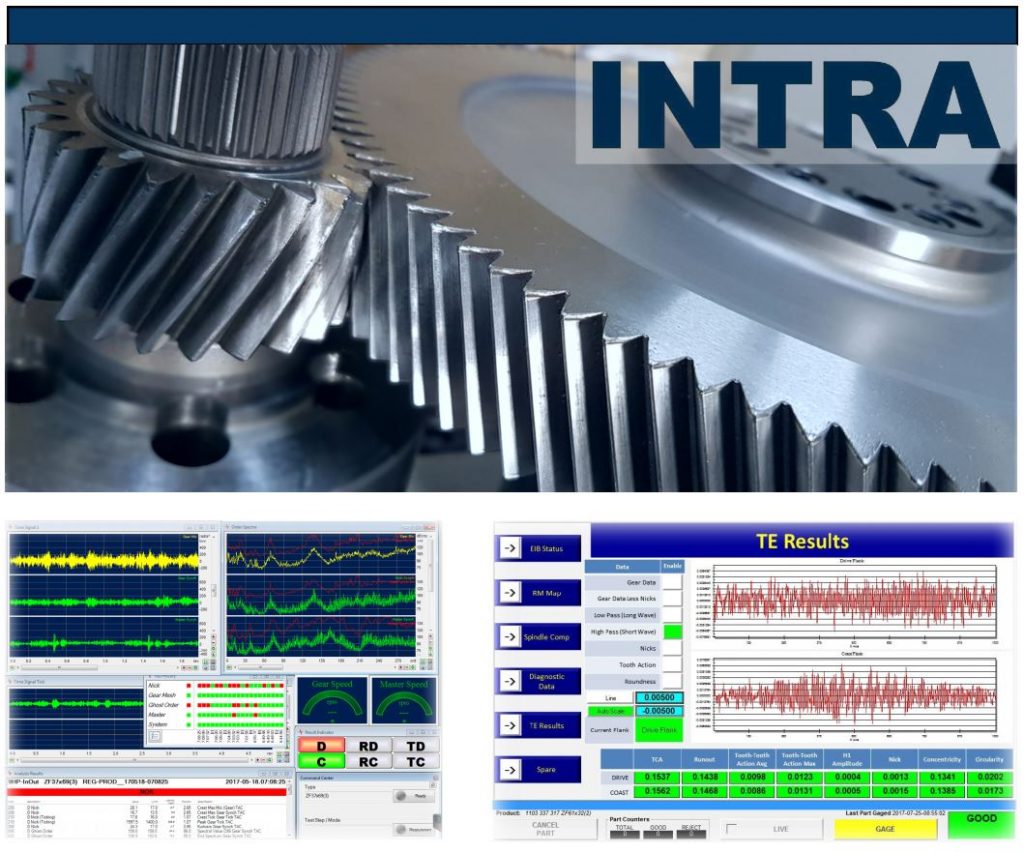Click the red D result button
The image size is (1024, 853).
pyautogui.click(x=321, y=746)
